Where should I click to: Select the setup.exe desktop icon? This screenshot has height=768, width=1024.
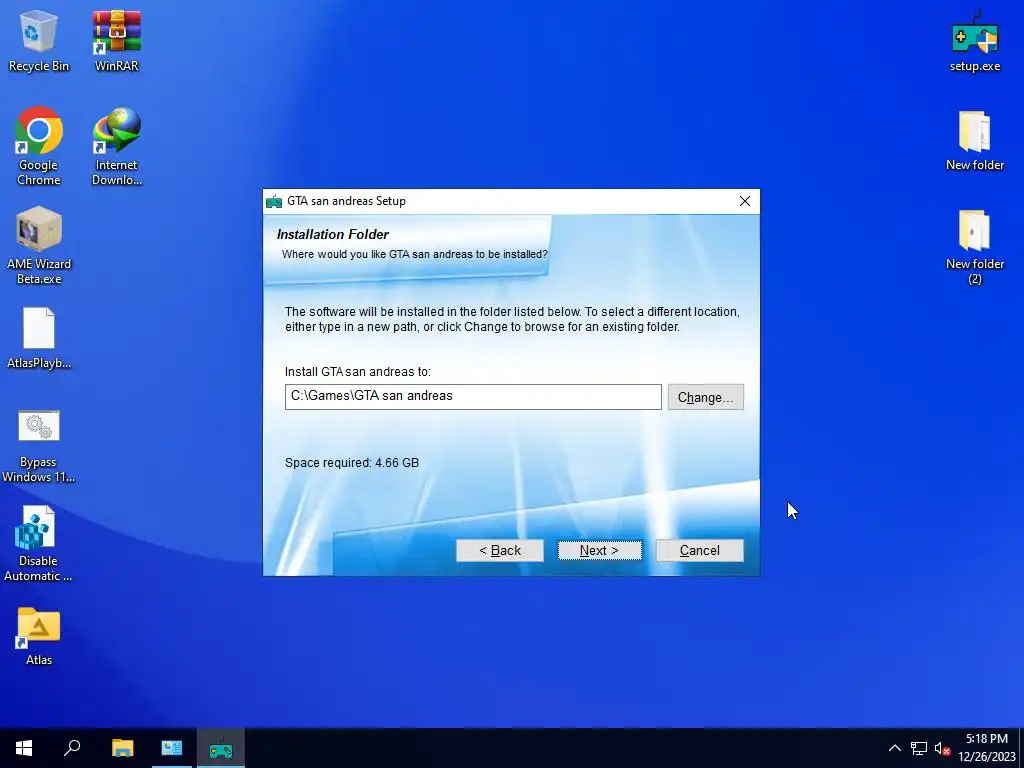point(974,40)
